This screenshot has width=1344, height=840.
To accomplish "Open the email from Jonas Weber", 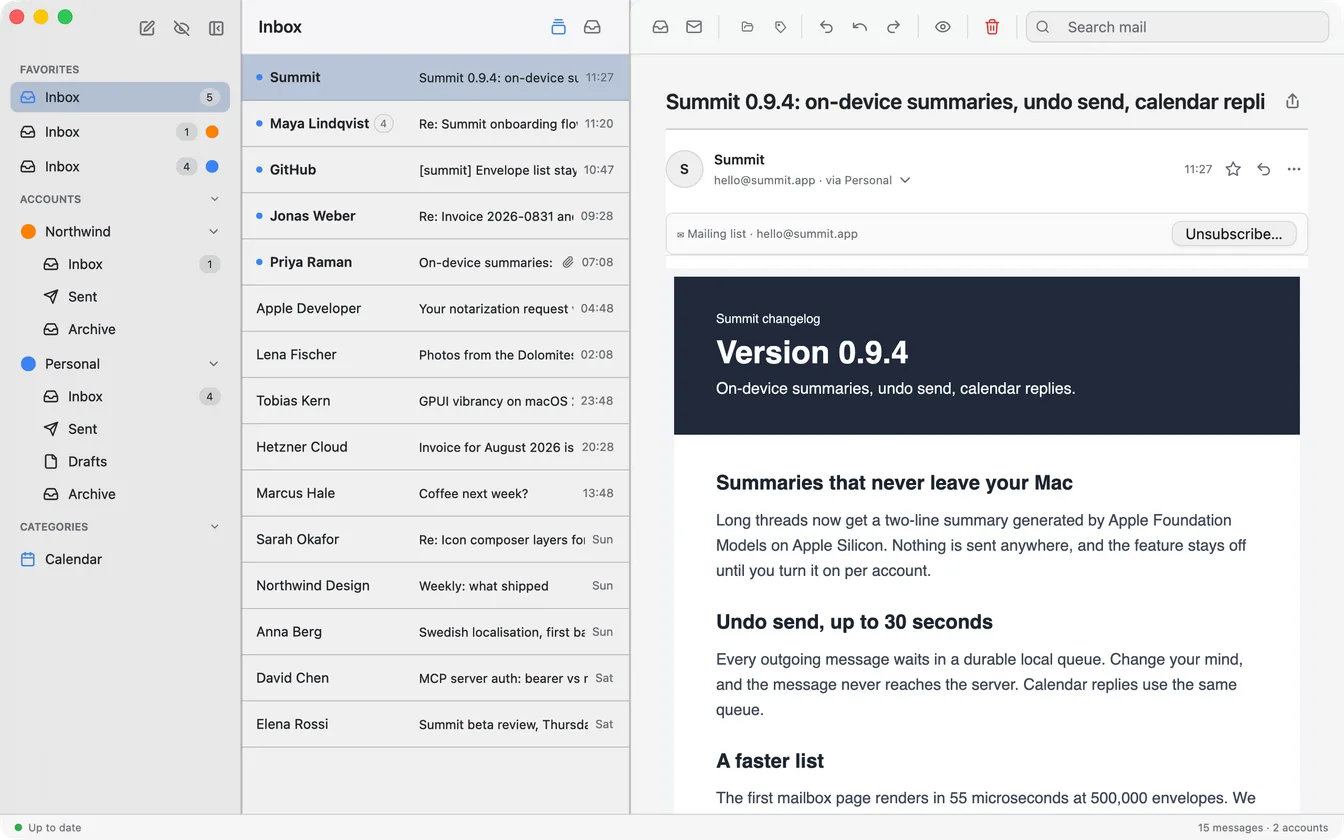I will tap(435, 216).
